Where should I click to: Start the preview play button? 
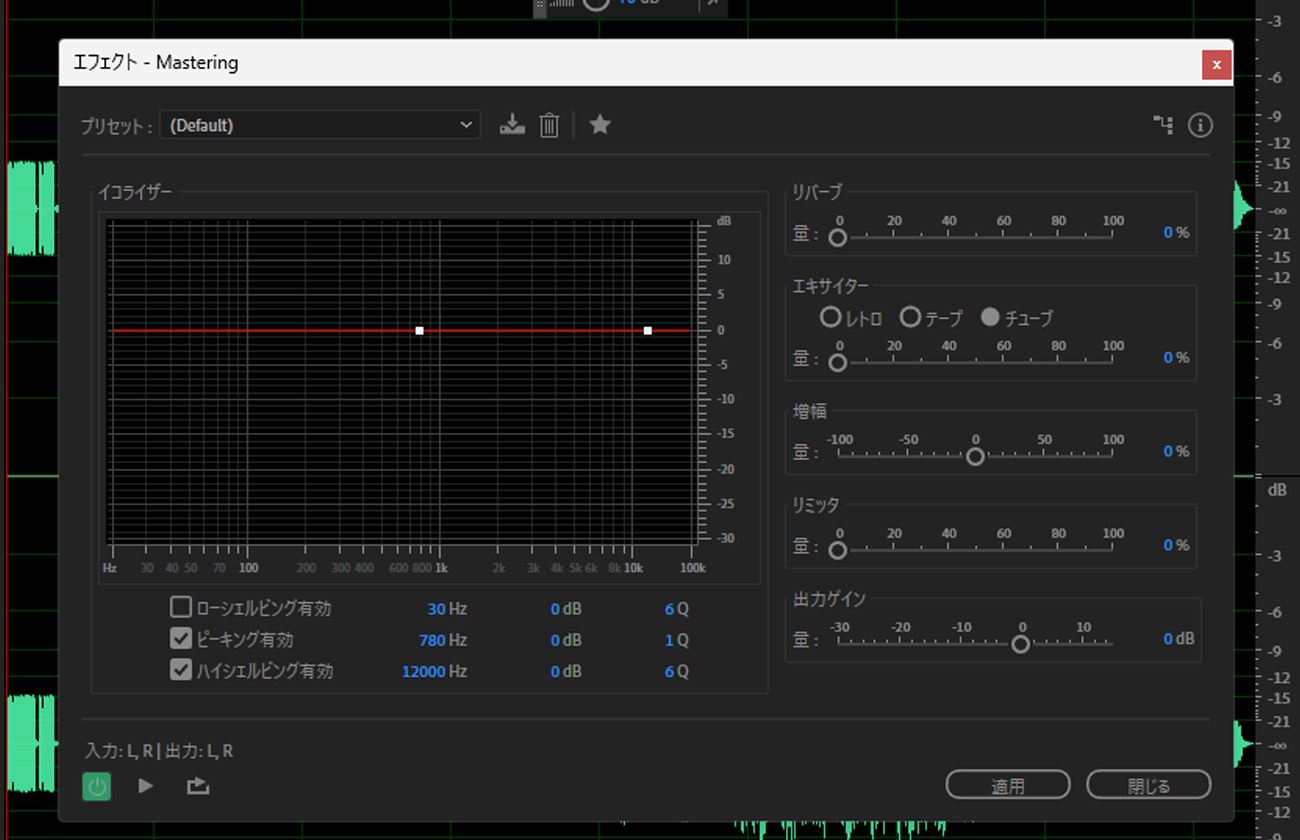point(146,786)
